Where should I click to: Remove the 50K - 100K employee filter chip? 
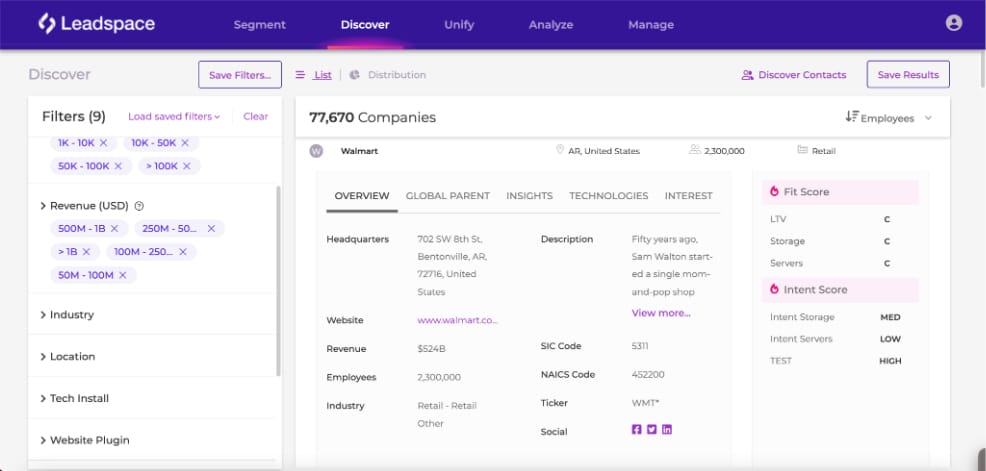119,166
